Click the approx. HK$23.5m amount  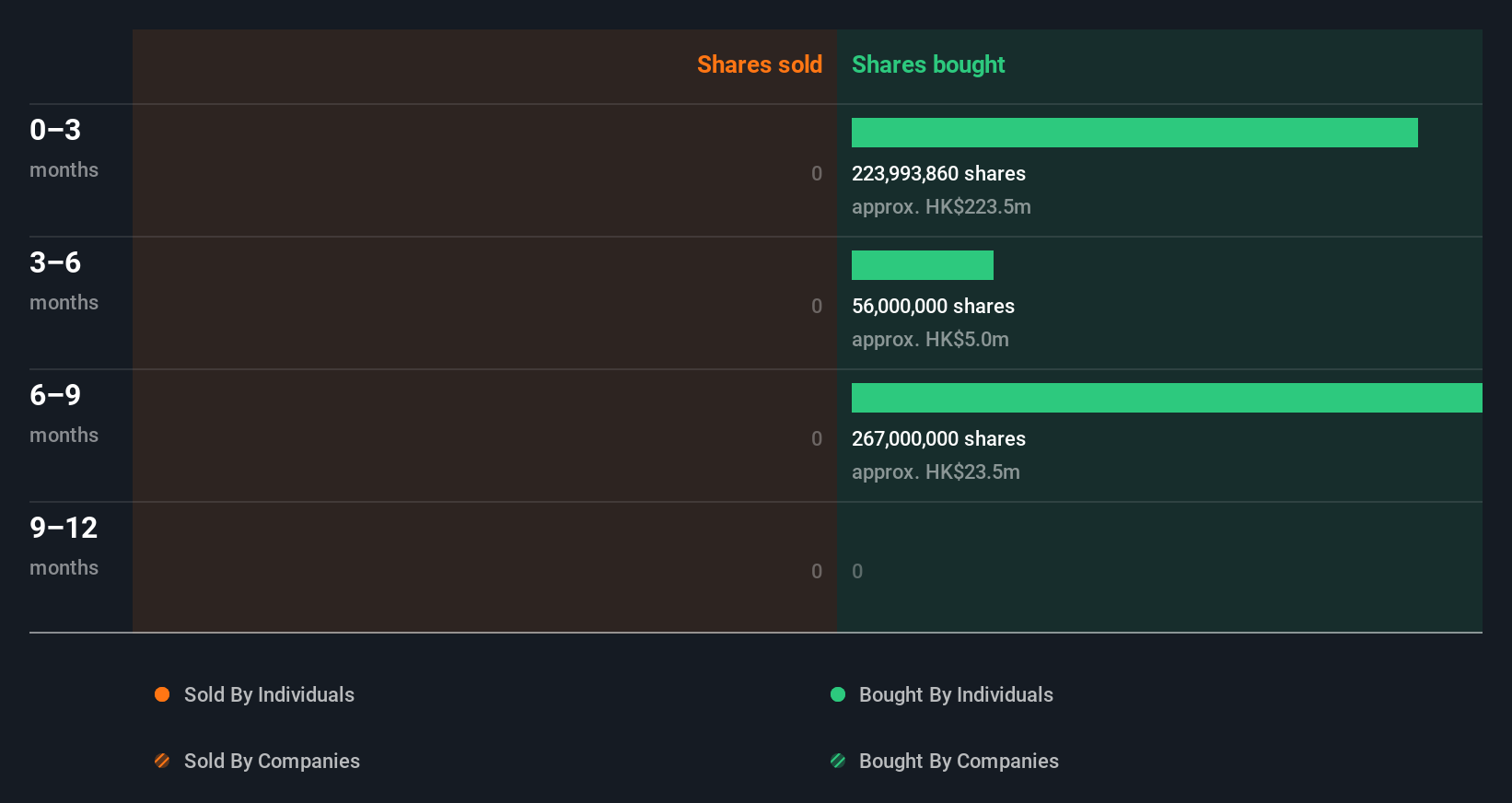coord(936,471)
